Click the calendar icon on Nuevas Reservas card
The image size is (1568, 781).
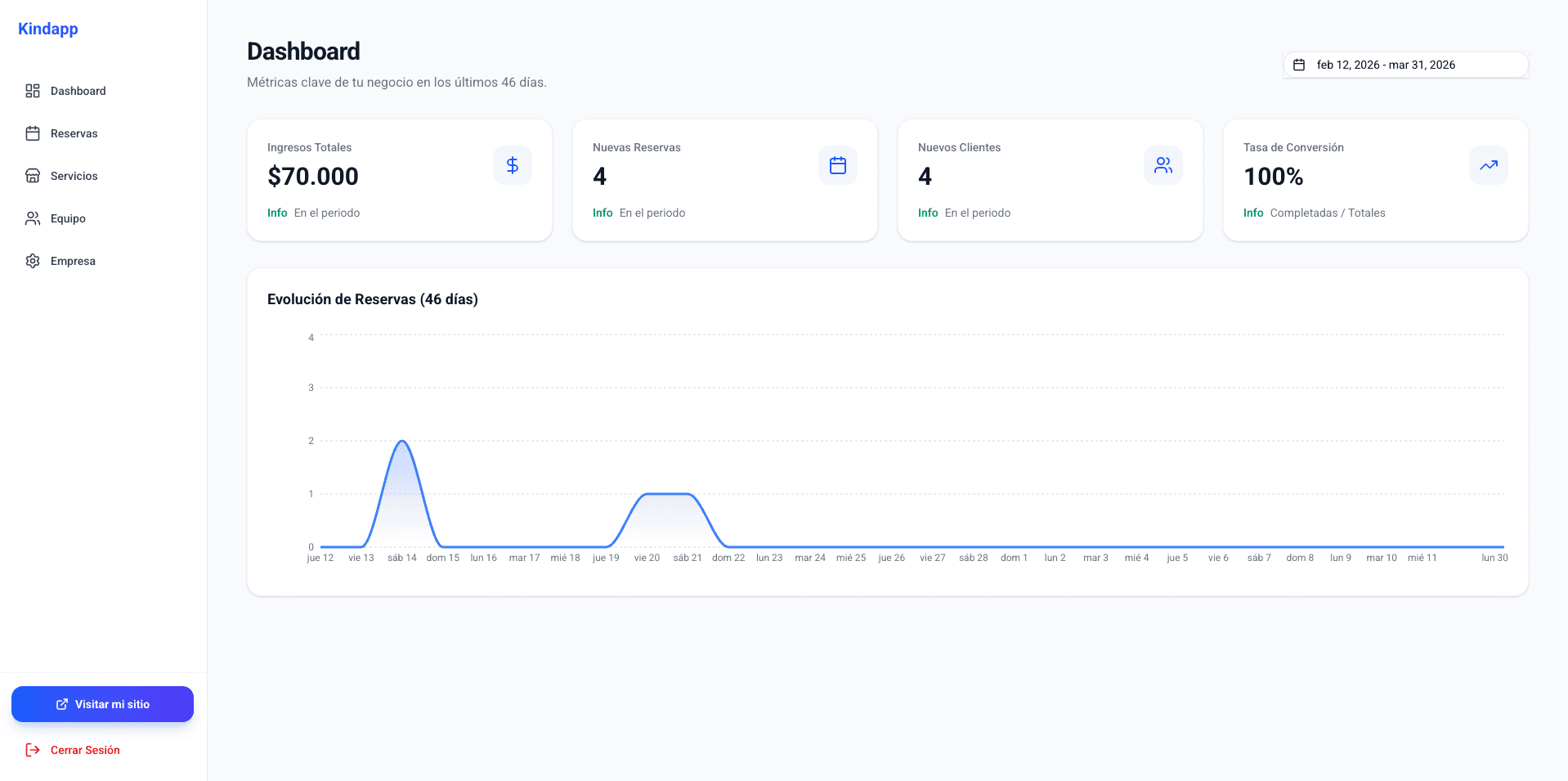[x=838, y=165]
